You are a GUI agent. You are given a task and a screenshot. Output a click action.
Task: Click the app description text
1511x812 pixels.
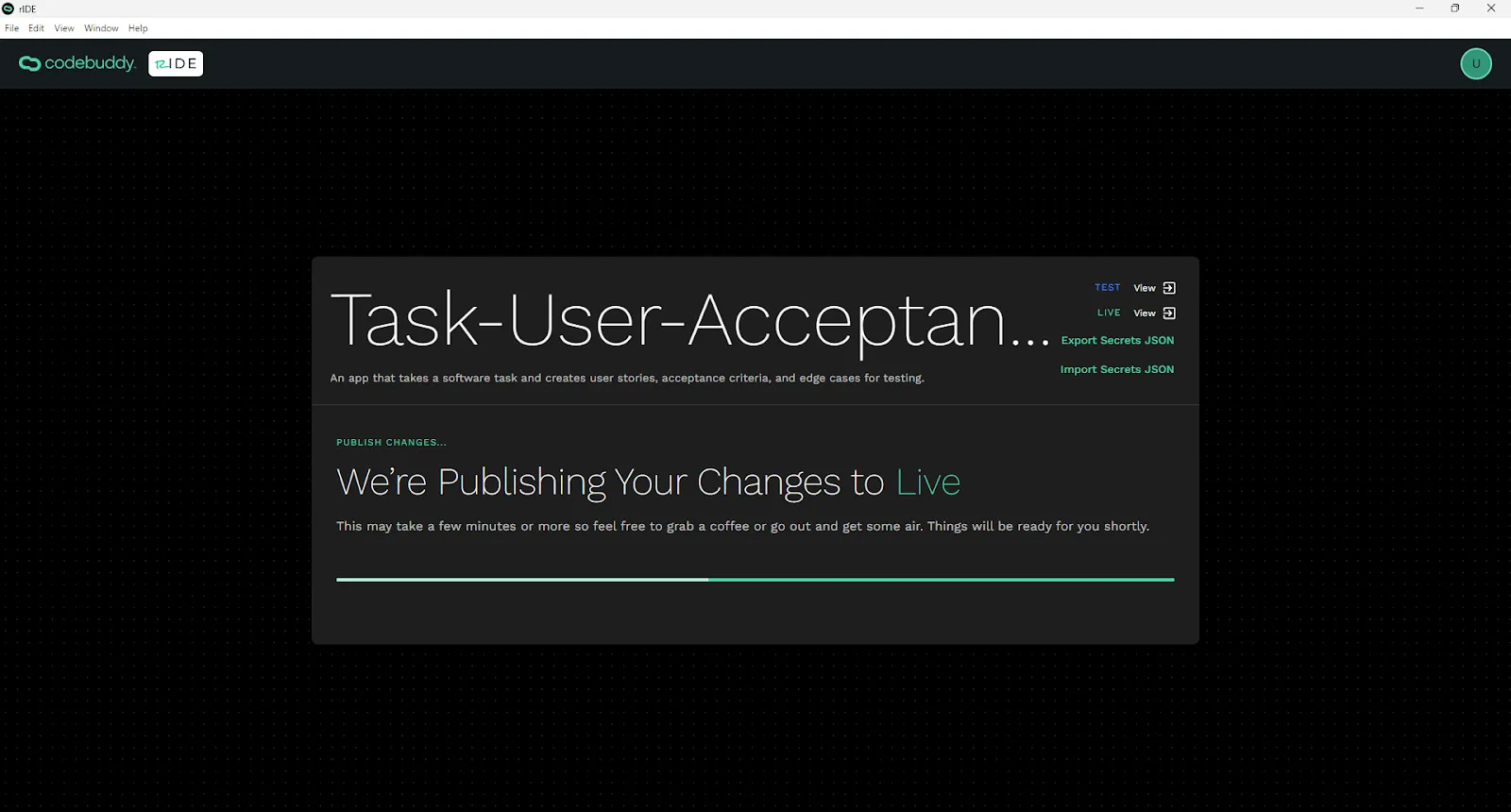627,378
